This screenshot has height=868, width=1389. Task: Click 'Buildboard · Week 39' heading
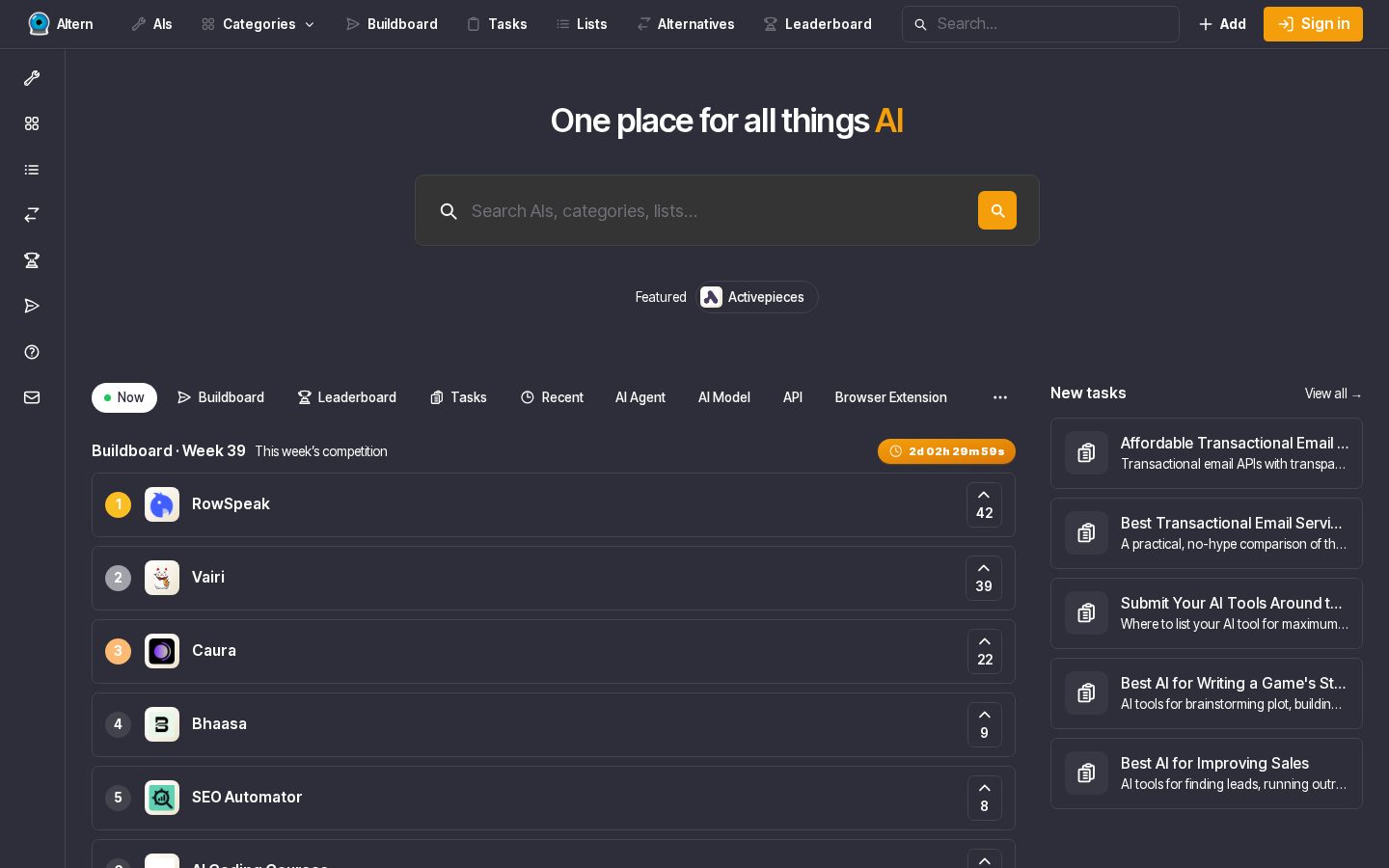[x=169, y=451]
